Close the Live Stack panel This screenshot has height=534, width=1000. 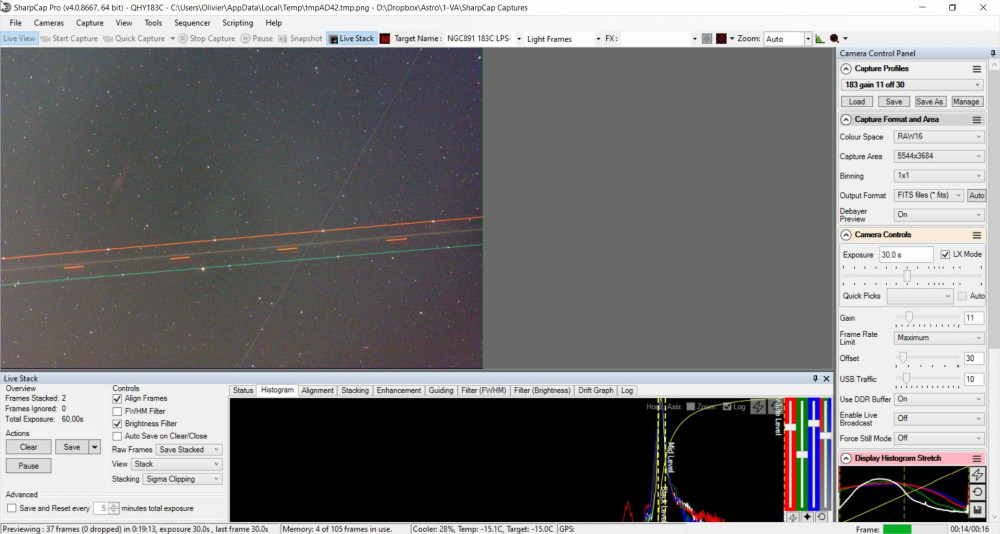[x=827, y=378]
